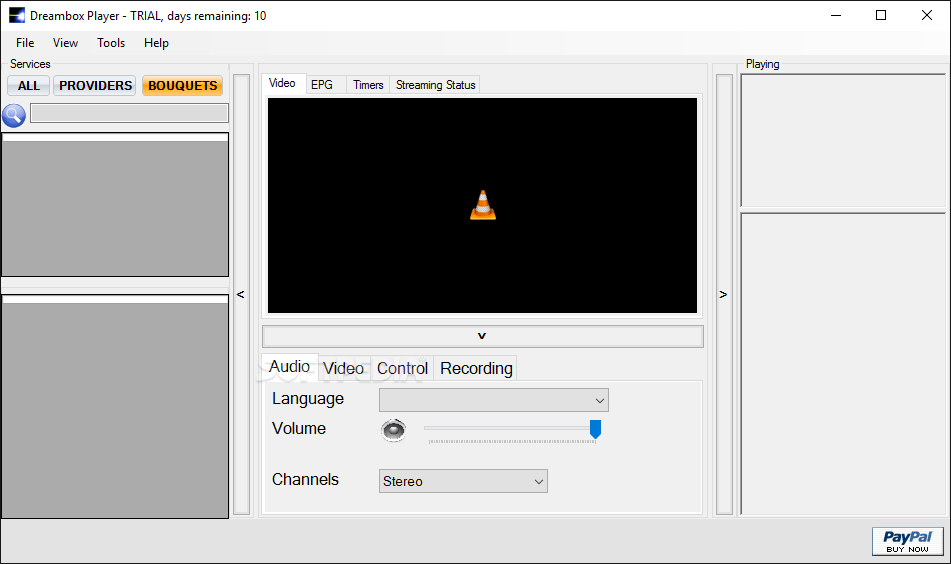Collapse the right Playing panel
The height and width of the screenshot is (564, 951).
[724, 295]
